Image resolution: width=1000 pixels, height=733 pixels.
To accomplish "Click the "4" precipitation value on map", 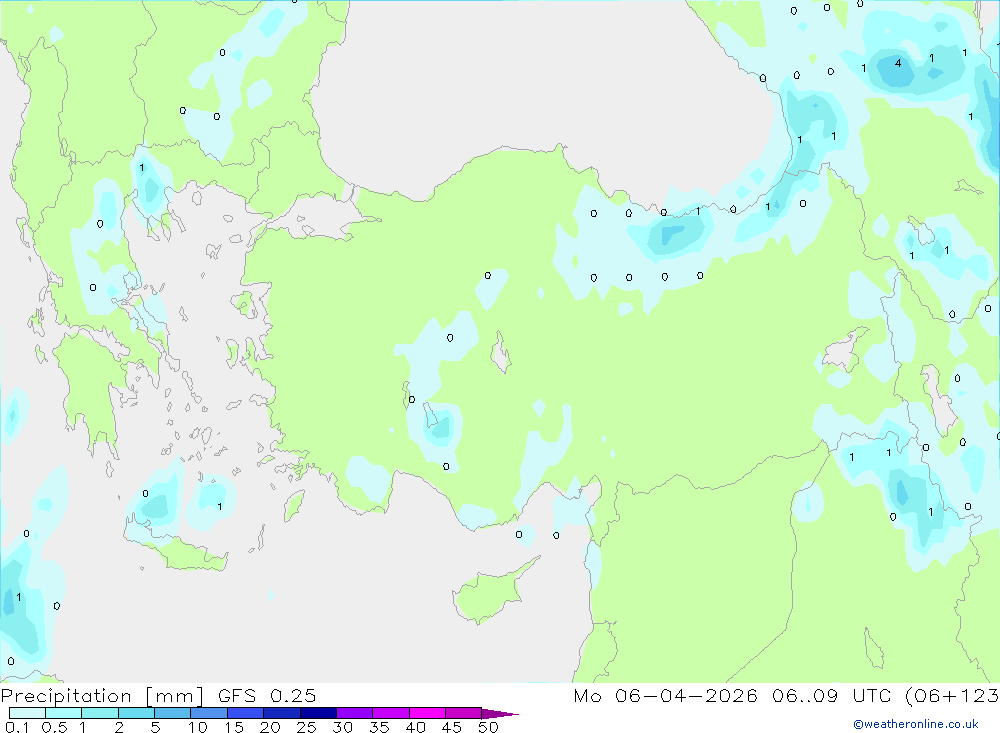I will [x=898, y=63].
